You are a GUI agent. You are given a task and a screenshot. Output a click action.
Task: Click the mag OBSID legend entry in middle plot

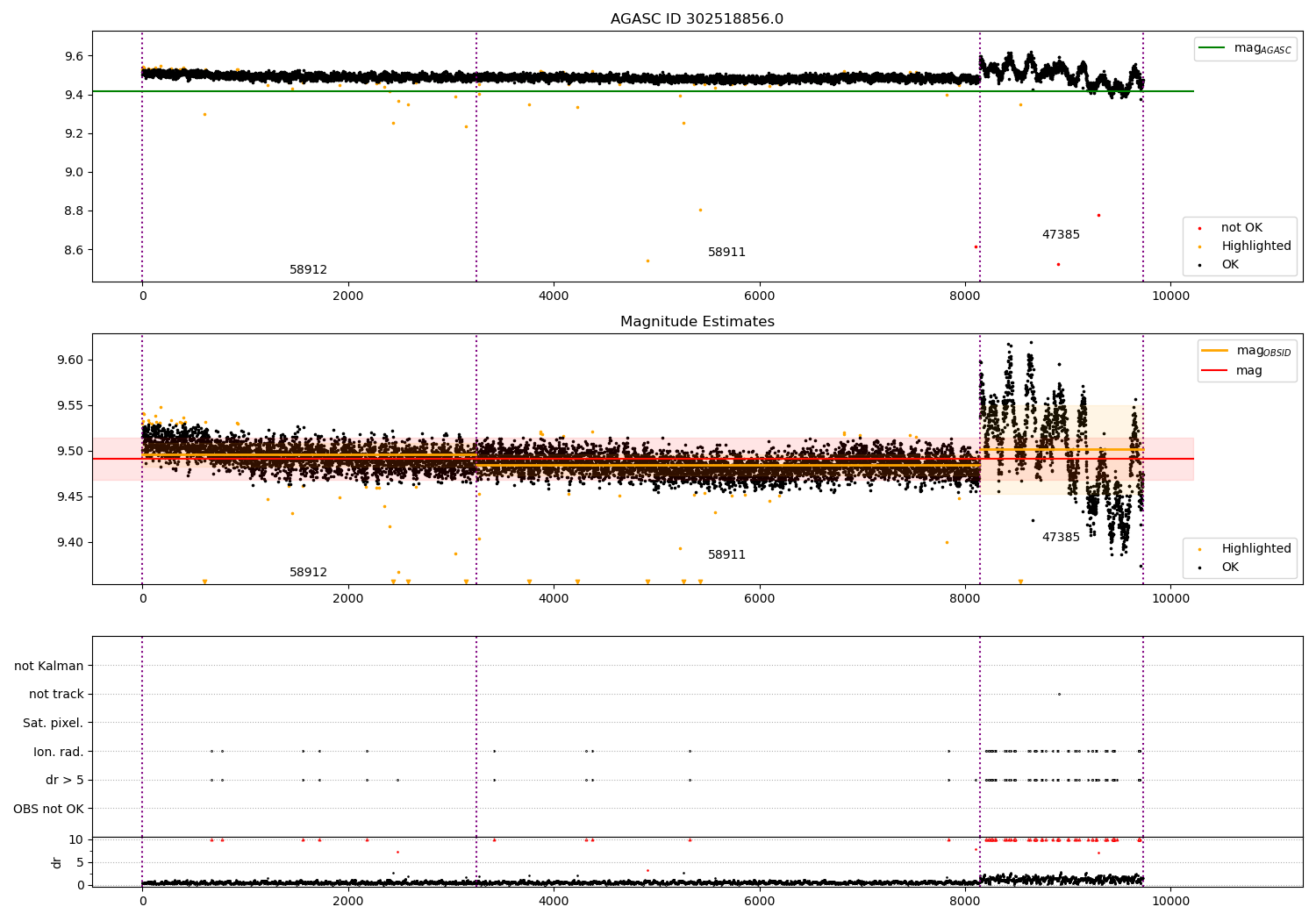click(x=1247, y=351)
